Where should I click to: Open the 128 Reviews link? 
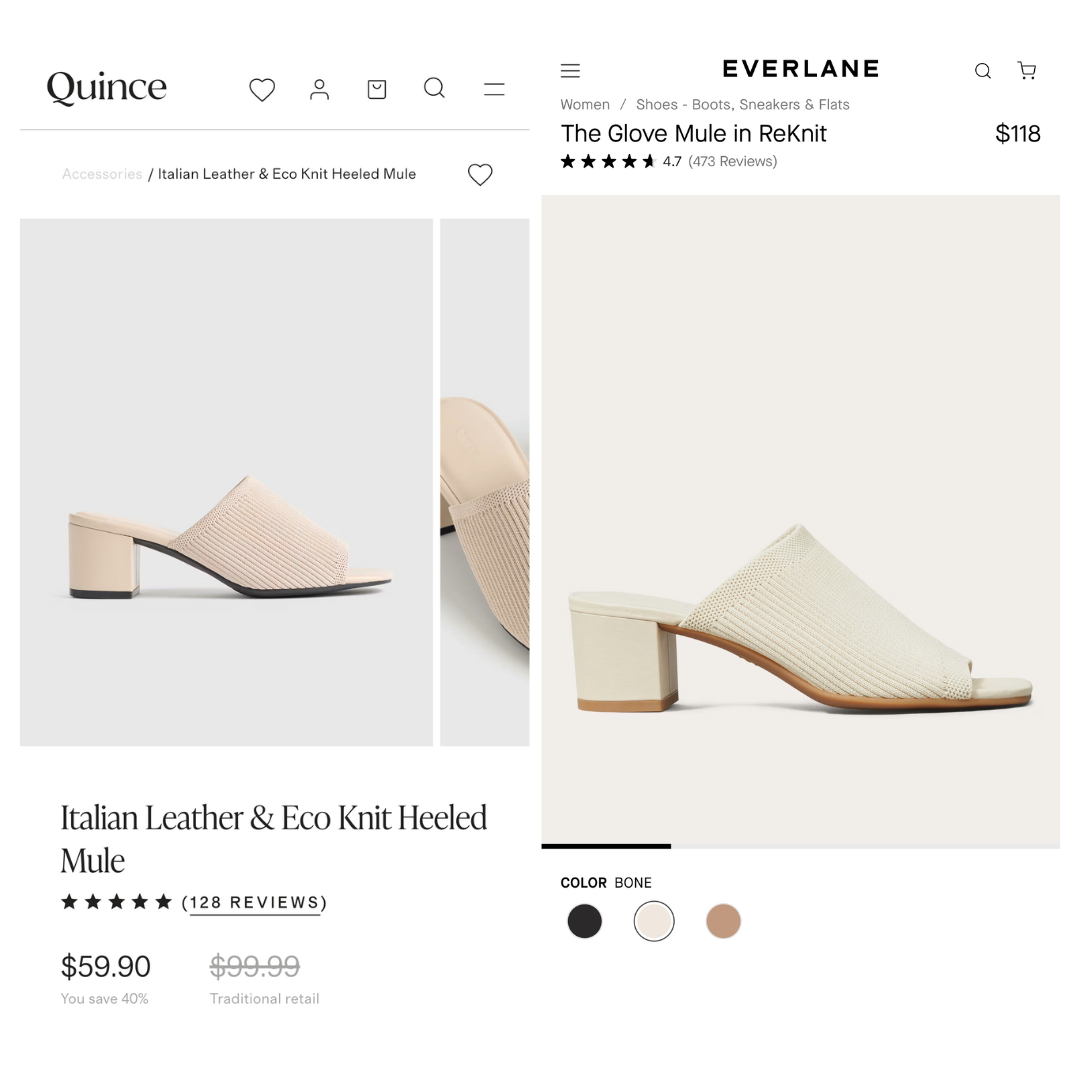pyautogui.click(x=257, y=903)
